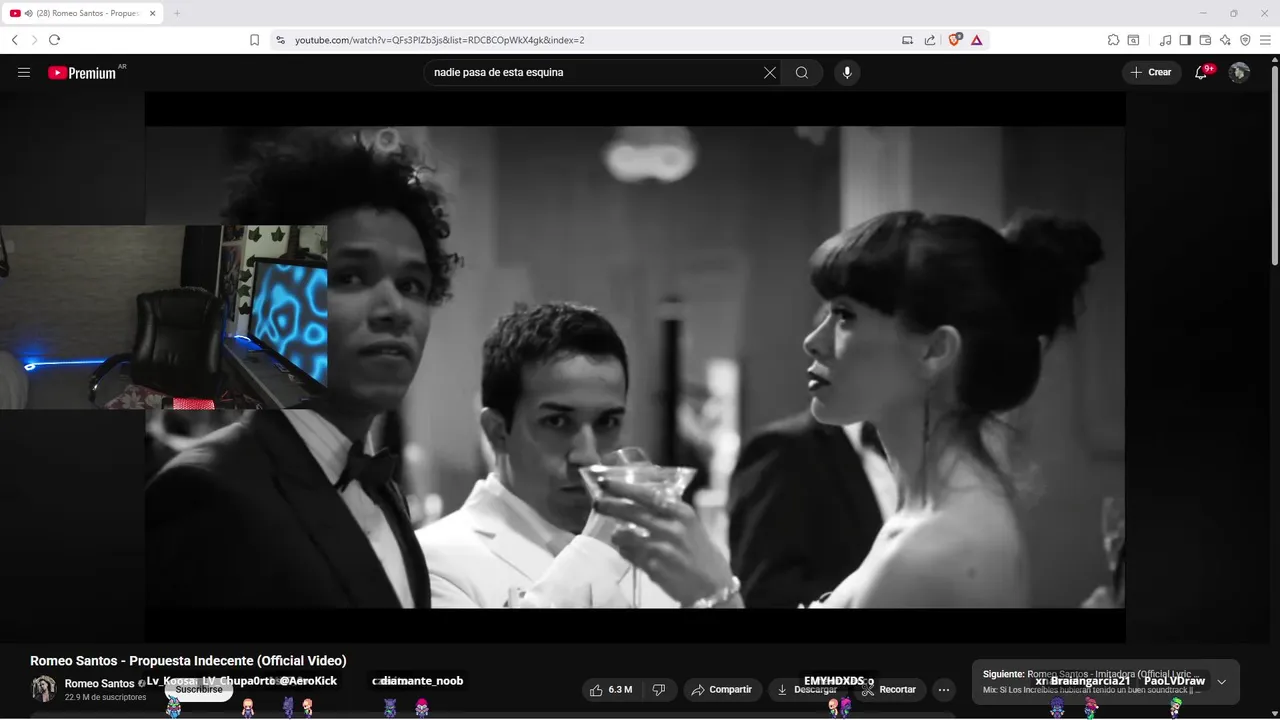Image resolution: width=1280 pixels, height=720 pixels.
Task: Open Romeo Santos channel avatar
Action: [44, 689]
